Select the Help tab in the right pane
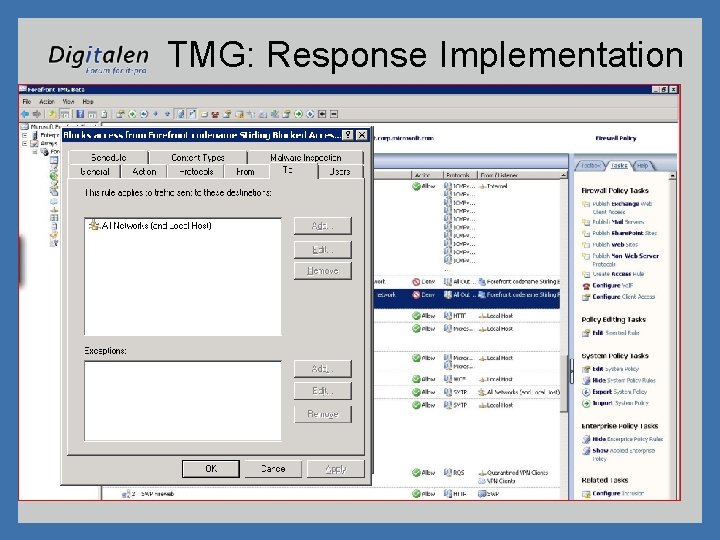720x540 pixels. (x=642, y=165)
